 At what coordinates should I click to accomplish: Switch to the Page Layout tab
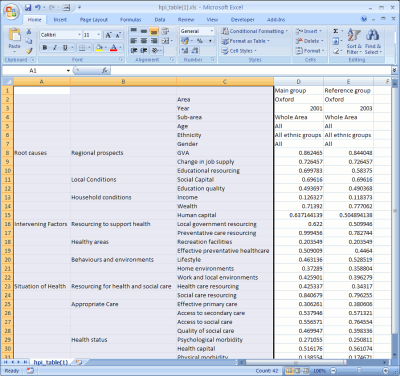coord(94,20)
